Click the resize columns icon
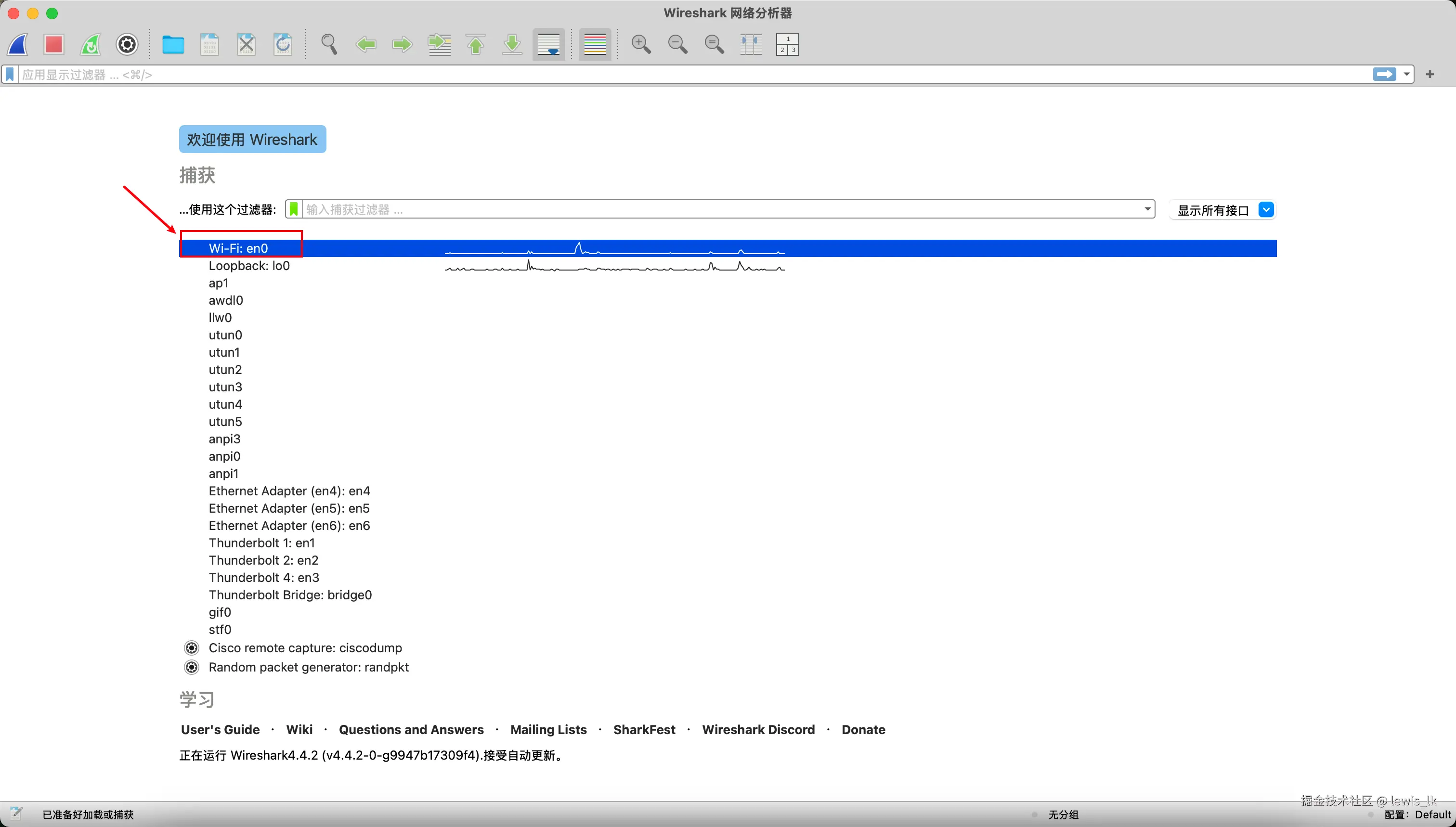Image resolution: width=1456 pixels, height=827 pixels. click(751, 44)
